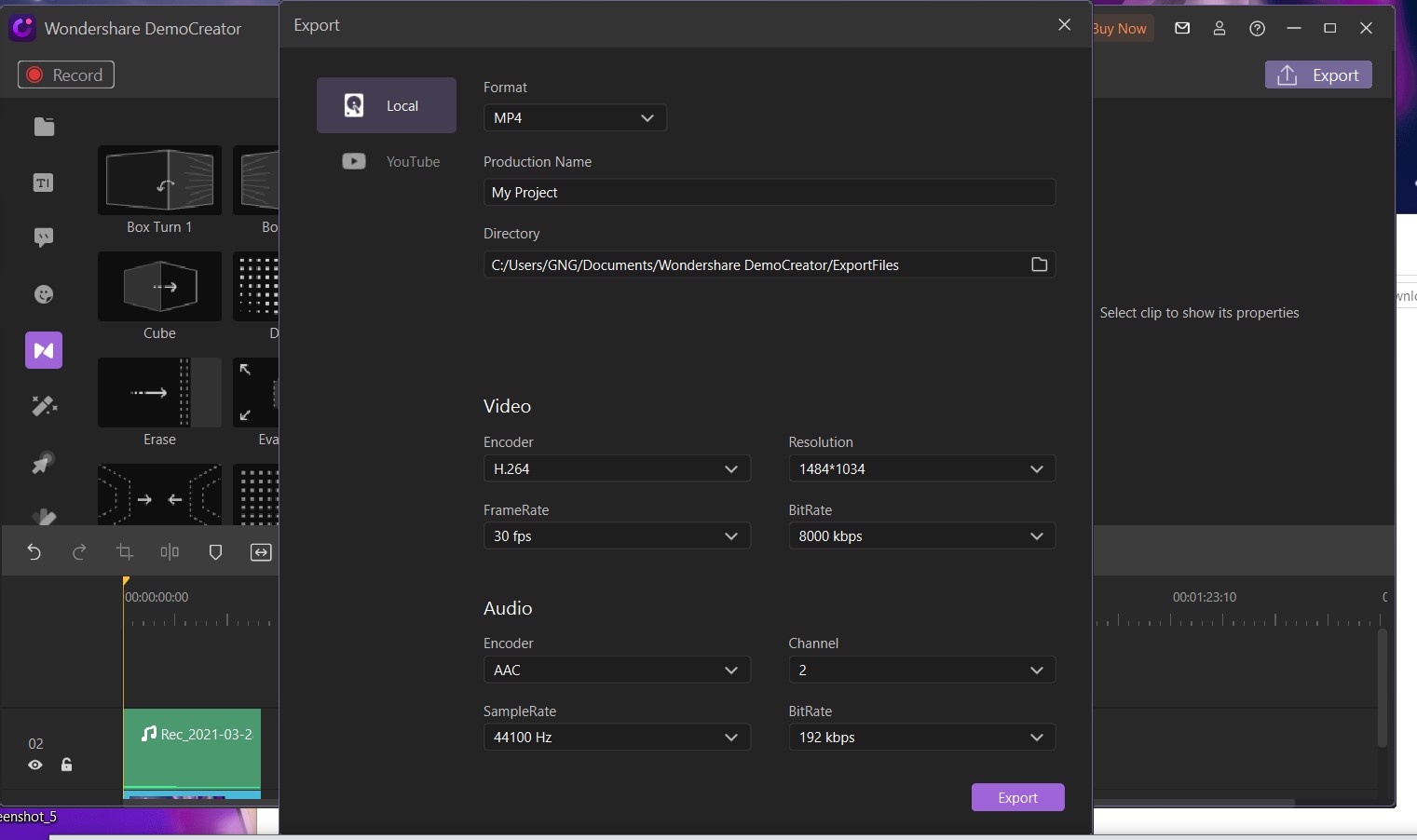Open the audio BitRate 192 kbps dropdown
Screen dimensions: 1417x840
[x=922, y=737]
